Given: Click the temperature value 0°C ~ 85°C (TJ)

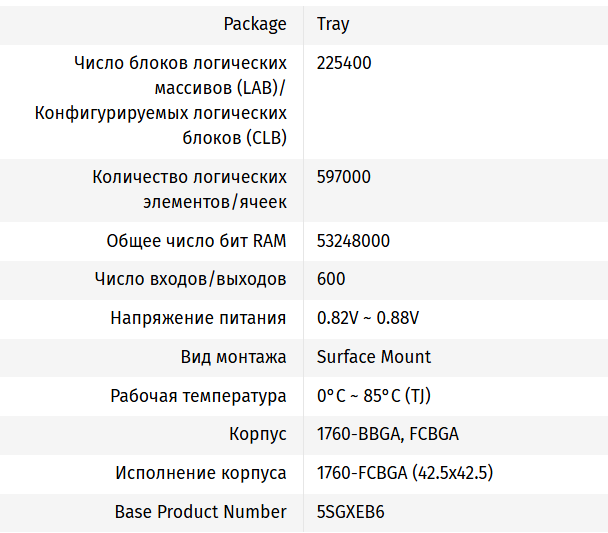Looking at the screenshot, I should click(x=373, y=396).
